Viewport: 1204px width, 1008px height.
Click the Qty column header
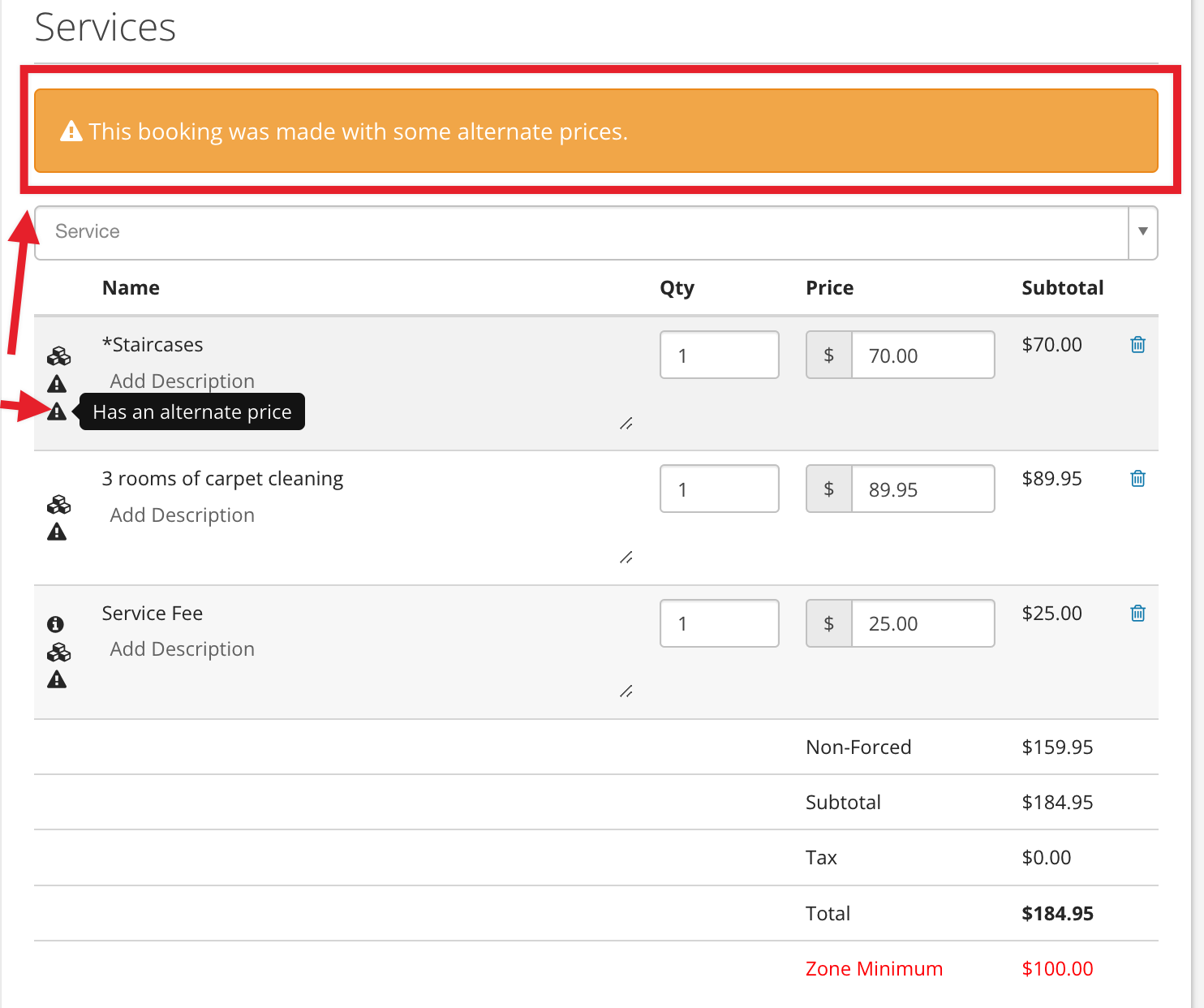[x=677, y=288]
